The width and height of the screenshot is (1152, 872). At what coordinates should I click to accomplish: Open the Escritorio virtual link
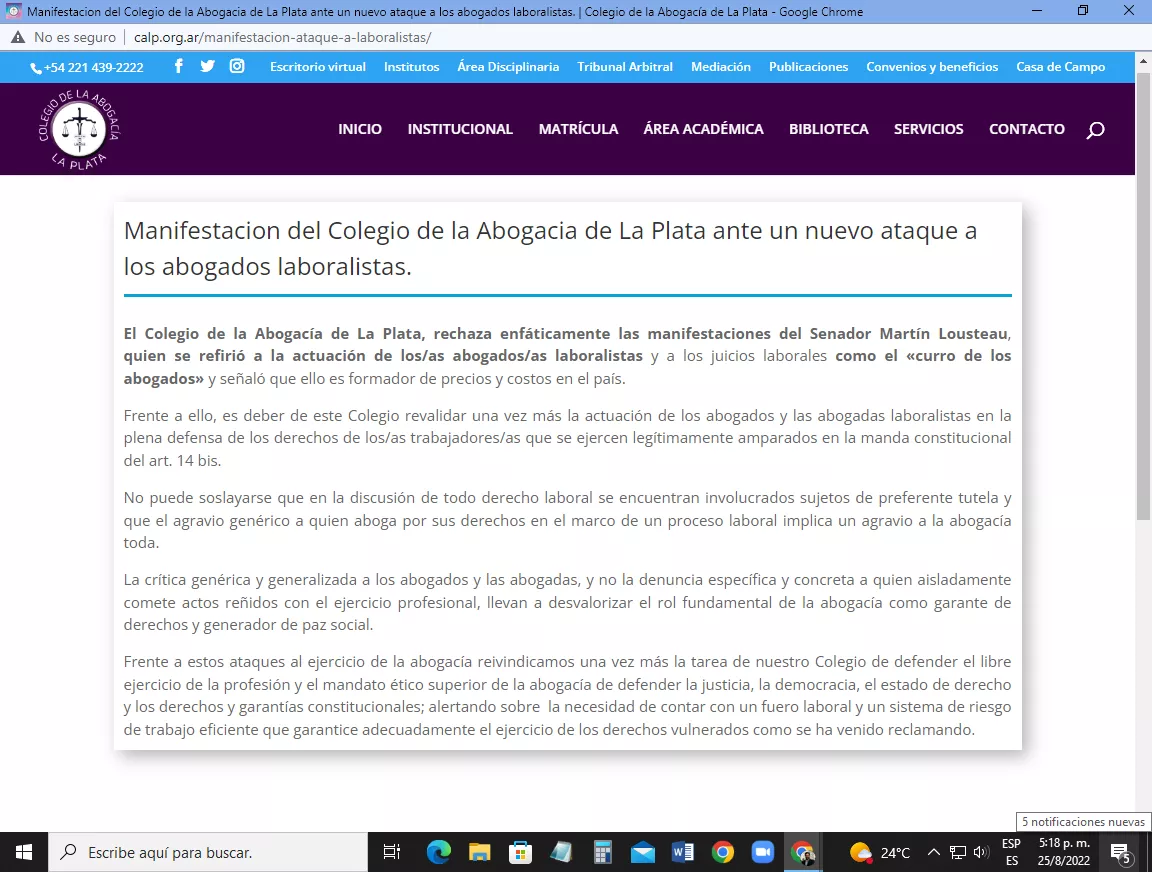[317, 67]
